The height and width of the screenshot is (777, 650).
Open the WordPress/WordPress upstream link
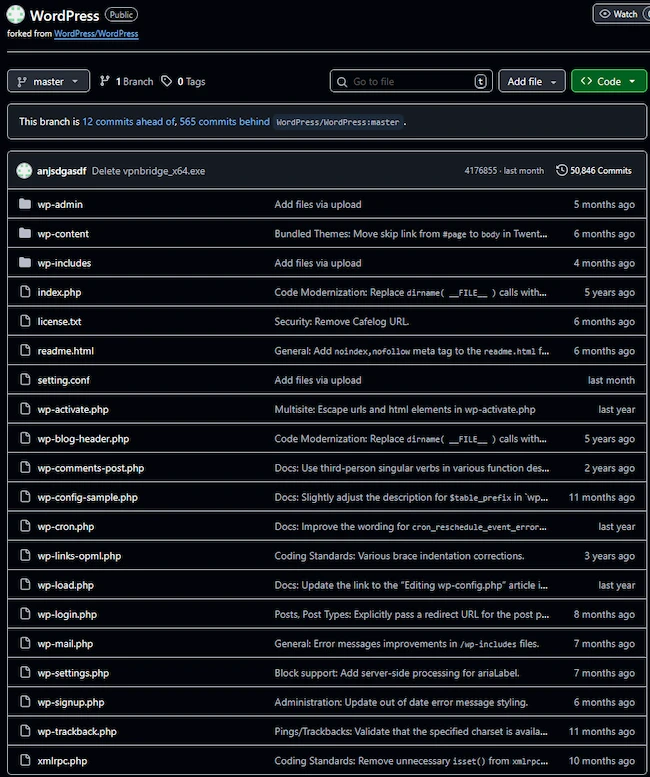(96, 34)
